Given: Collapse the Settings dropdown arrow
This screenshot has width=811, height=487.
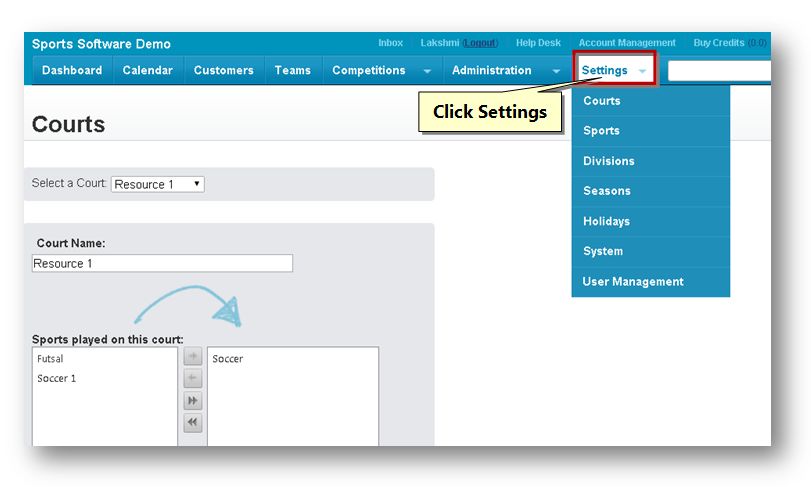Looking at the screenshot, I should (x=642, y=71).
